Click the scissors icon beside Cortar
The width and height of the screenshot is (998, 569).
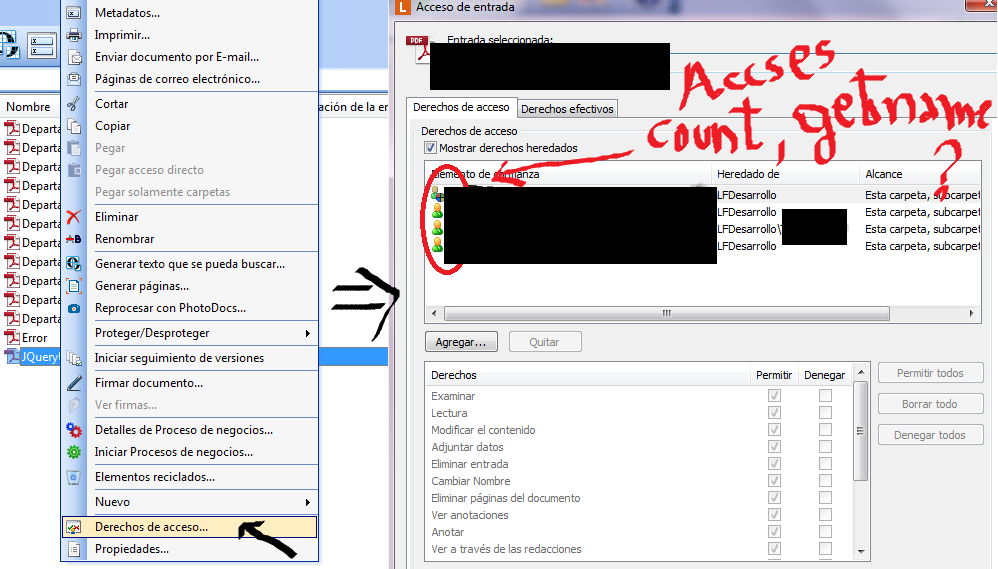[74, 104]
